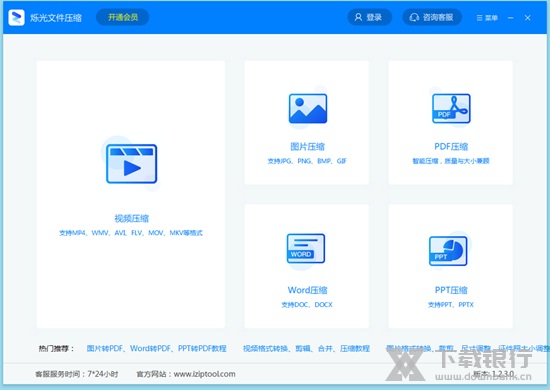
Task: Select the Word压缩 title text
Action: pos(308,290)
